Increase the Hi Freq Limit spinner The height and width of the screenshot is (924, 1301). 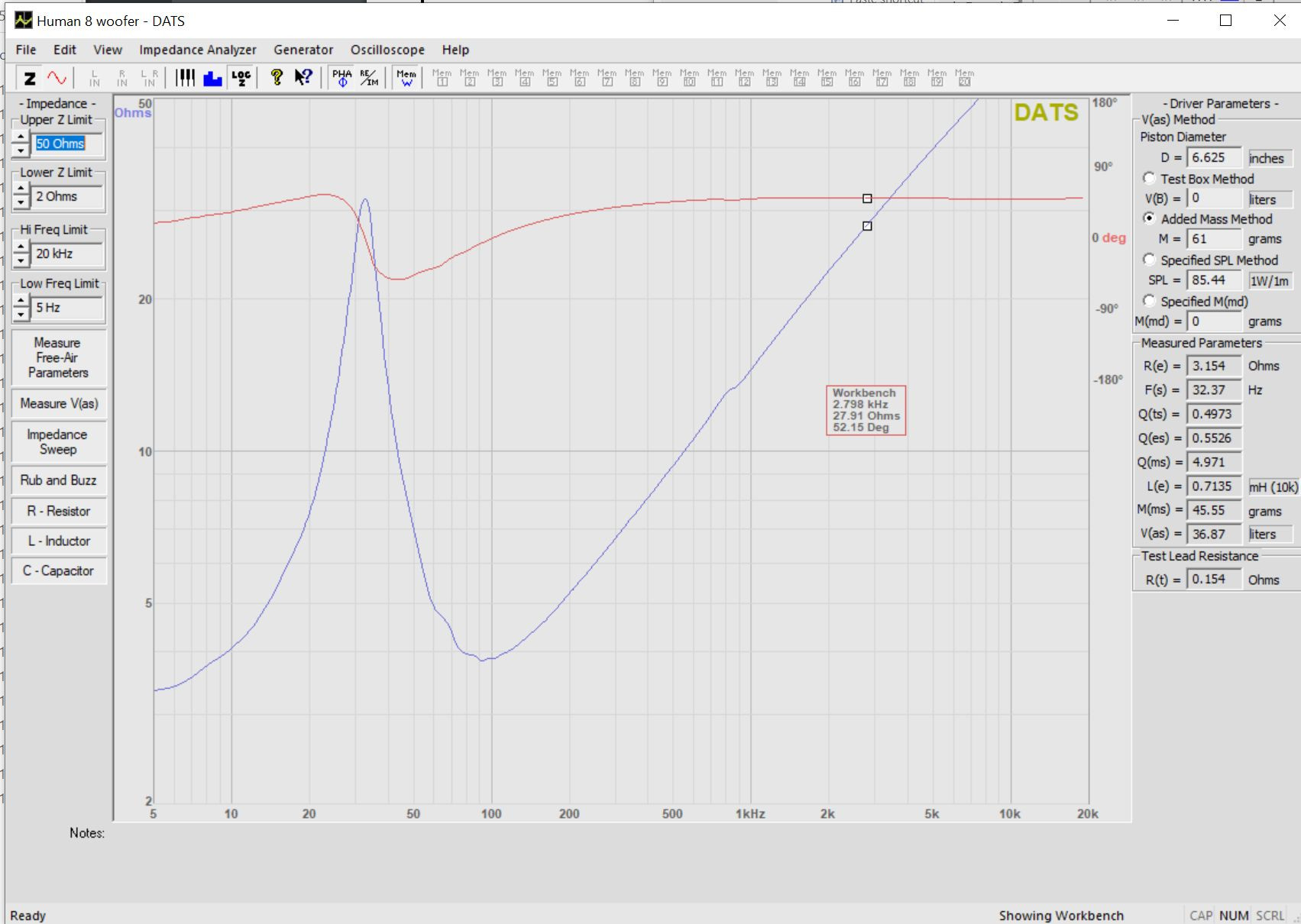(21, 247)
